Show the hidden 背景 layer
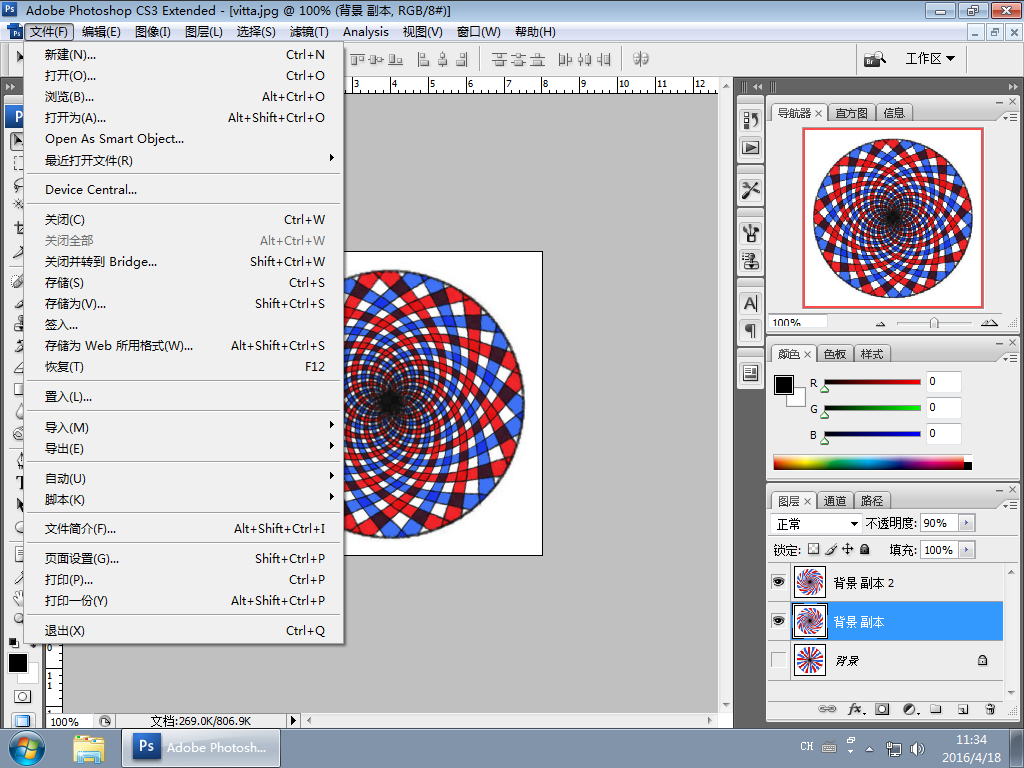 (x=778, y=660)
